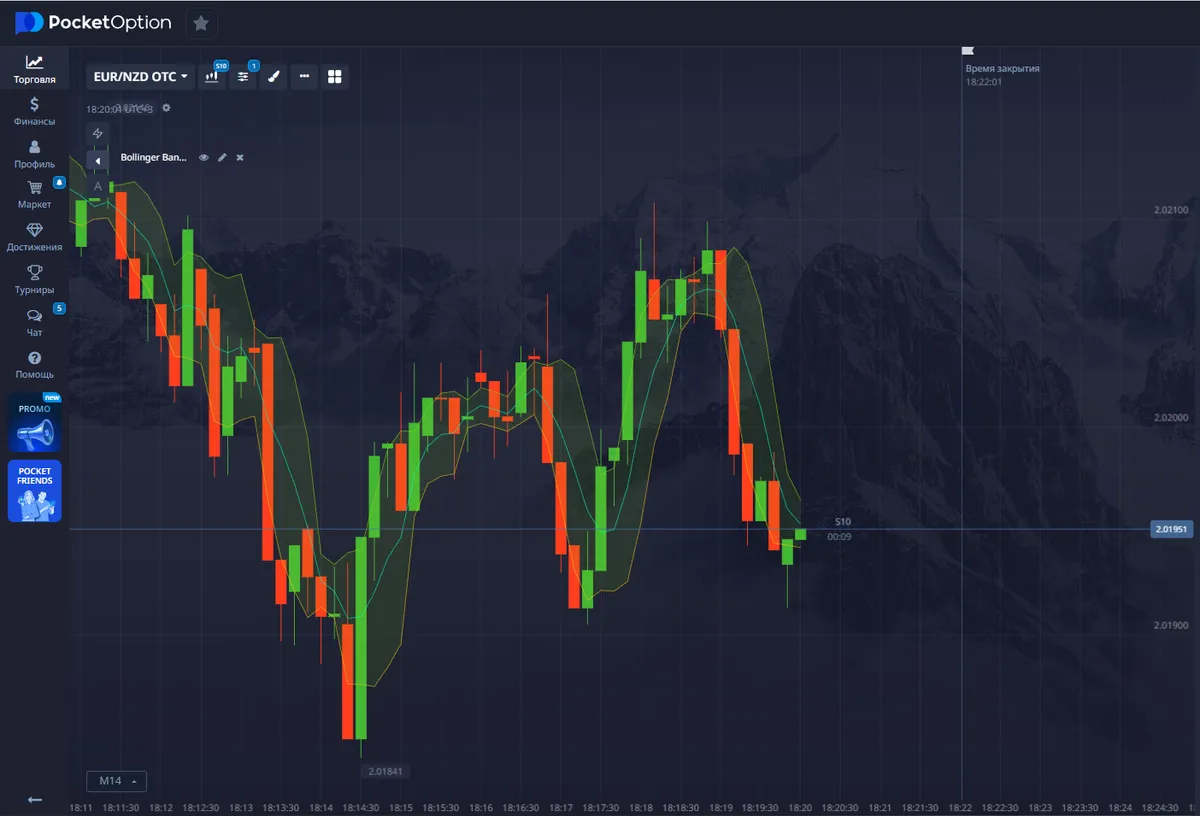Open the Маркет section in sidebar

34,193
